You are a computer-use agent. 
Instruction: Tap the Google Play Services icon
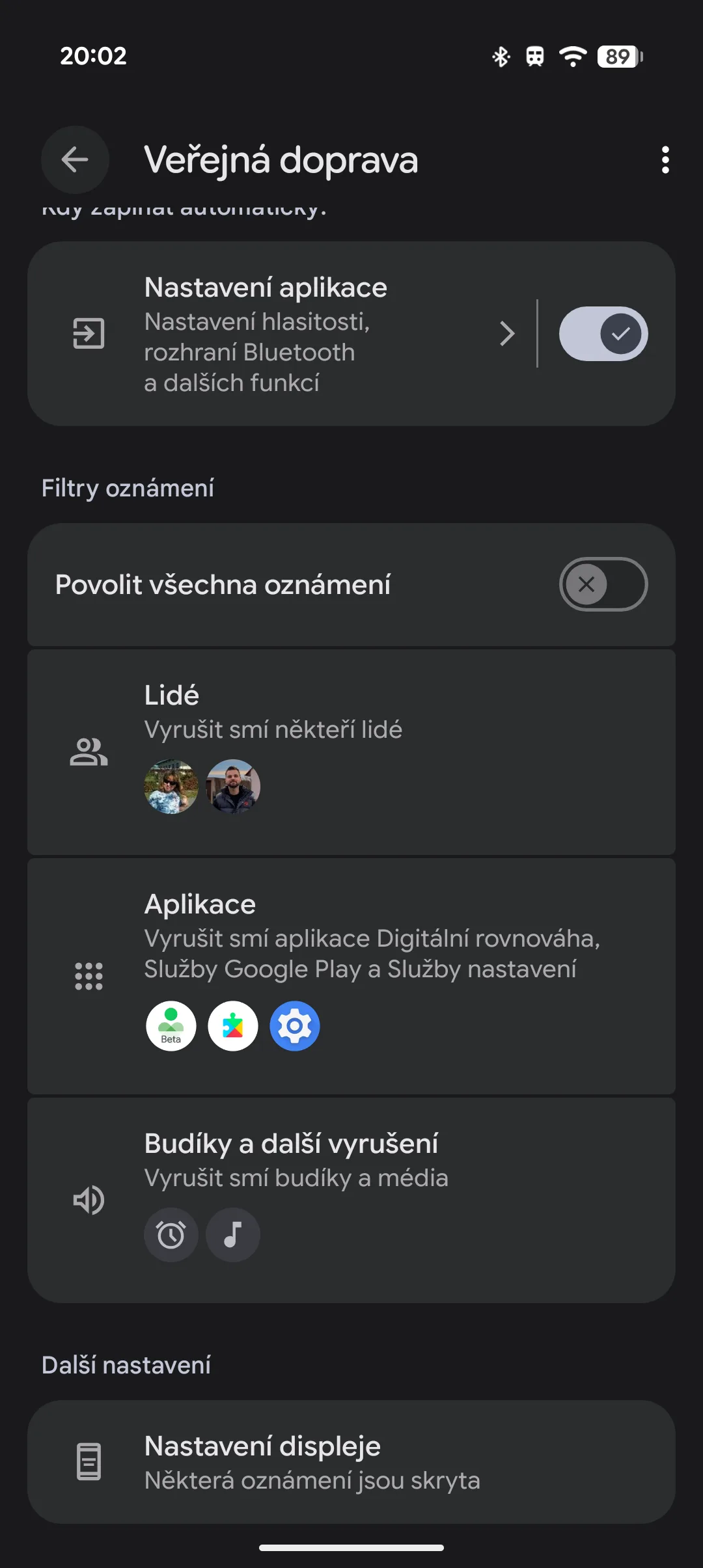click(x=233, y=1026)
